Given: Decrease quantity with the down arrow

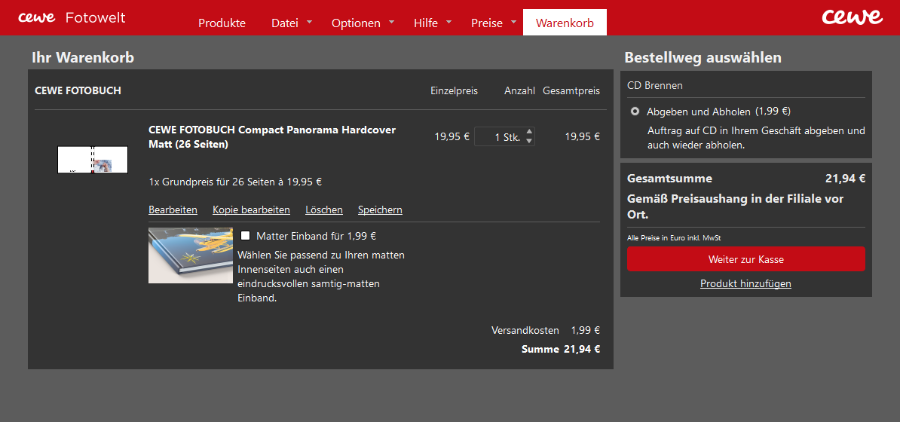Looking at the screenshot, I should tap(529, 141).
